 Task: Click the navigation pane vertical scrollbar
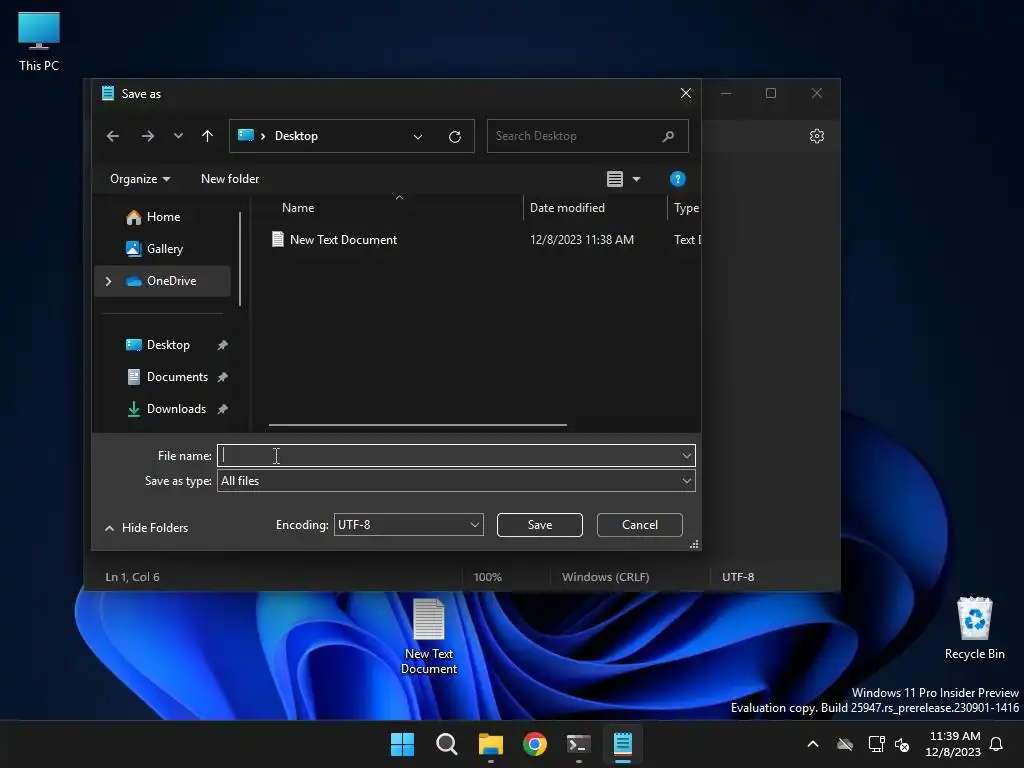click(x=240, y=259)
